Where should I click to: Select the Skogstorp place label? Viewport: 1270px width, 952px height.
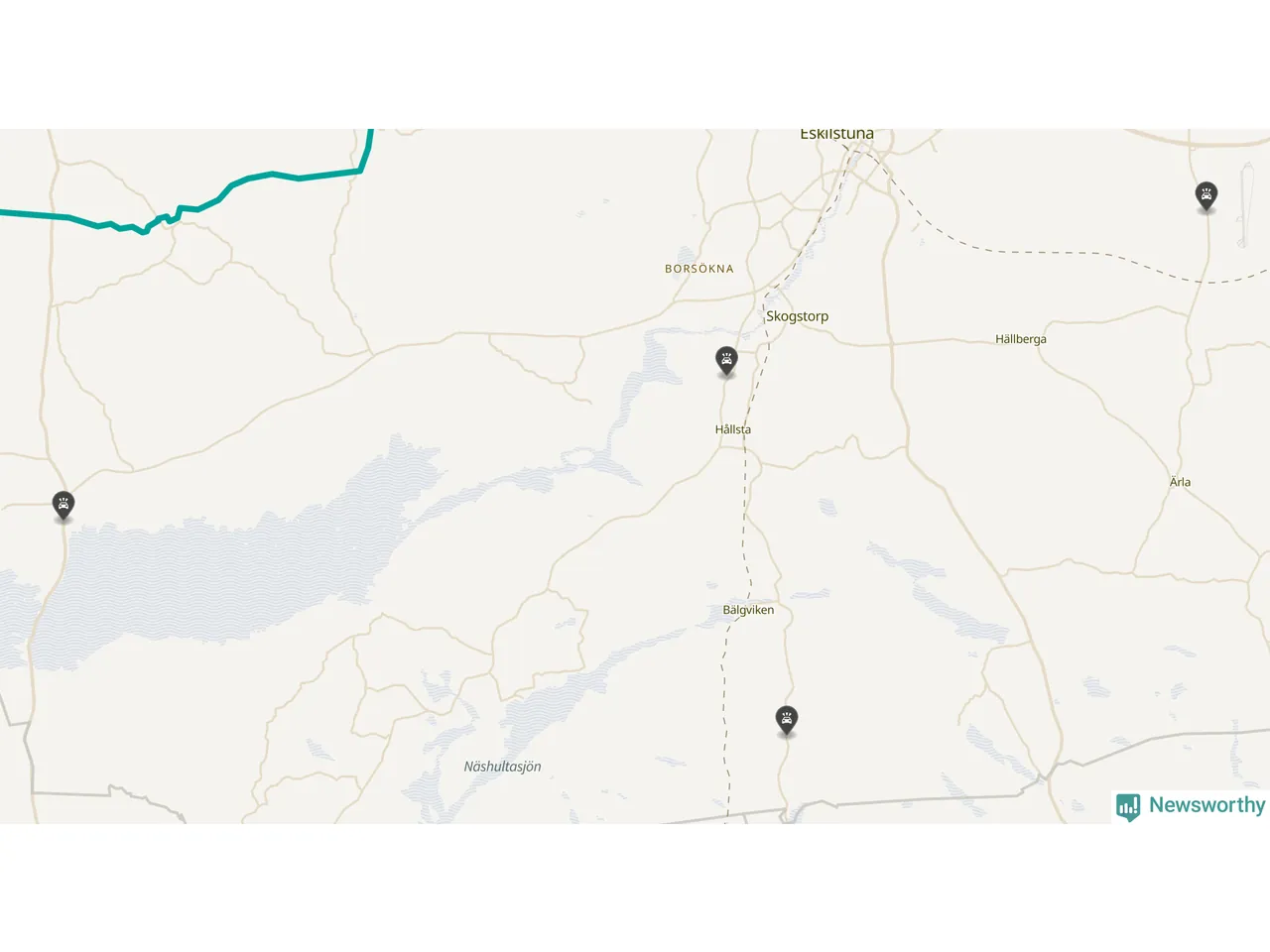(x=797, y=316)
